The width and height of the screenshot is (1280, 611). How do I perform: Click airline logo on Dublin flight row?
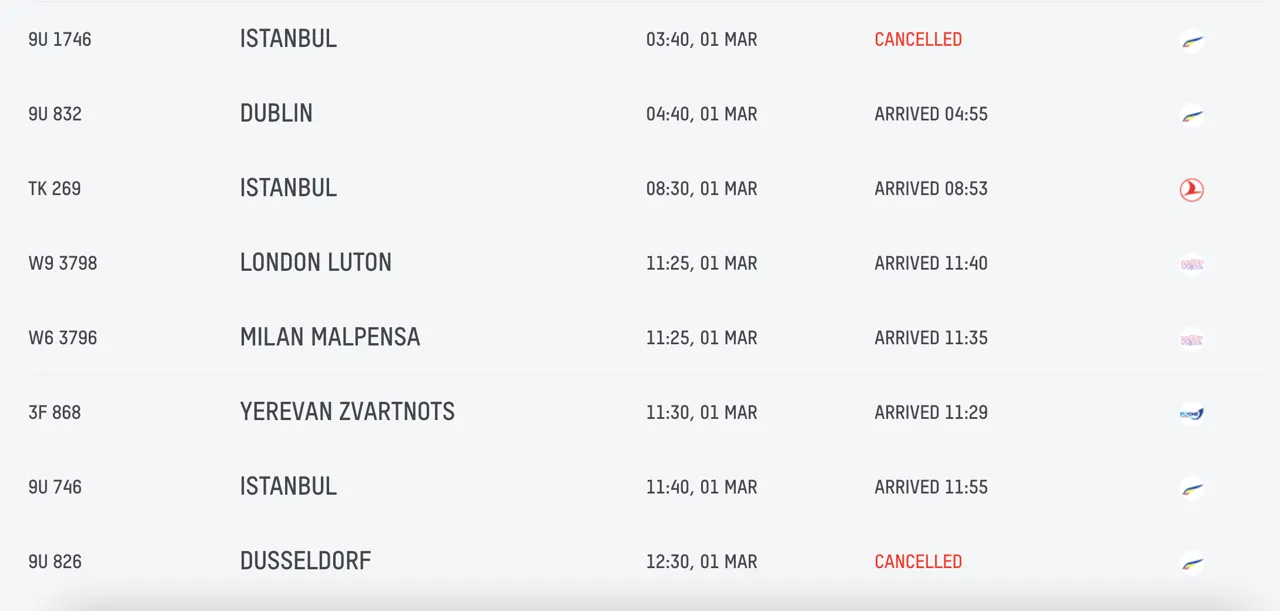(x=1191, y=115)
